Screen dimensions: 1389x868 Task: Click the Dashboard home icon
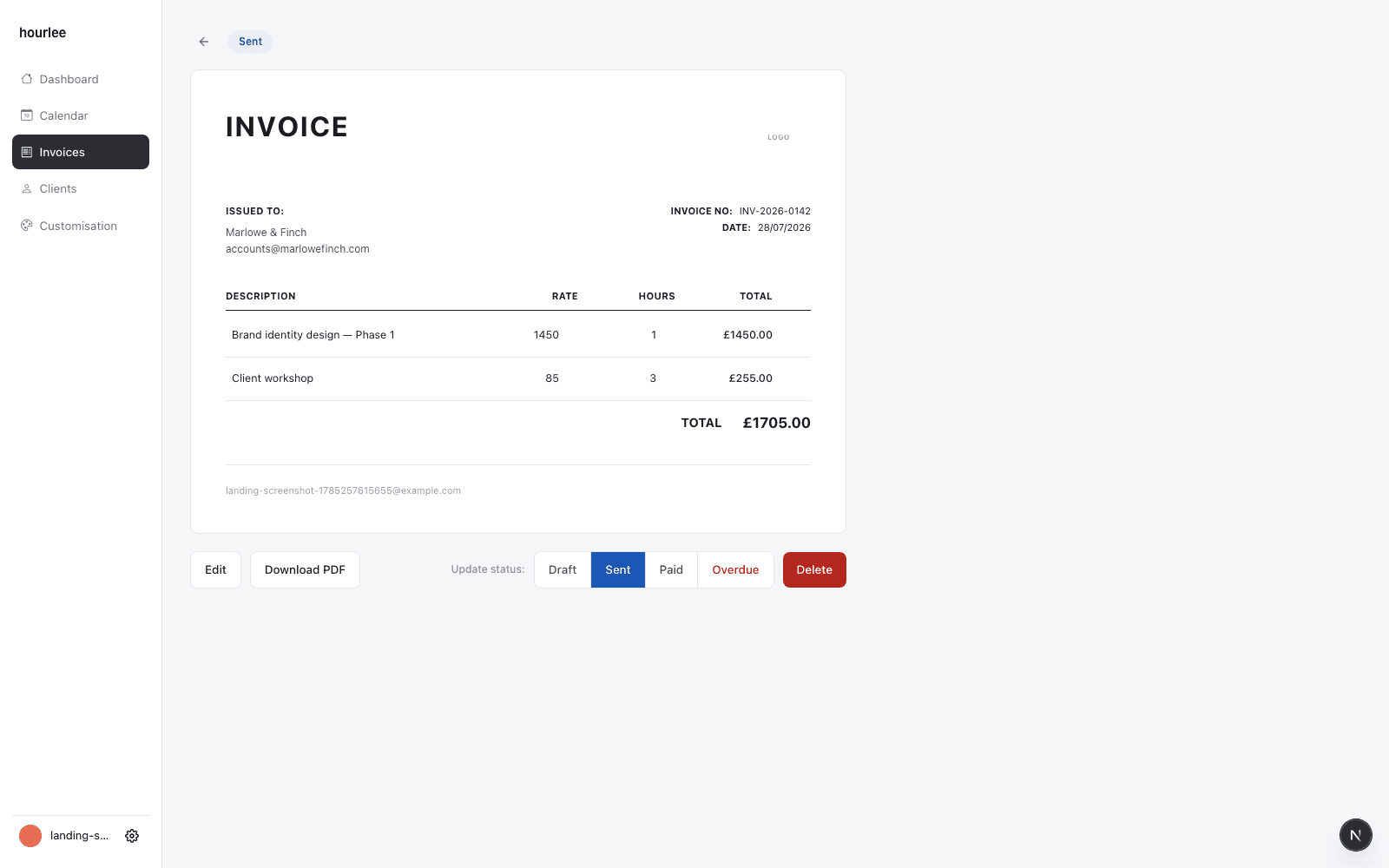[x=27, y=79]
